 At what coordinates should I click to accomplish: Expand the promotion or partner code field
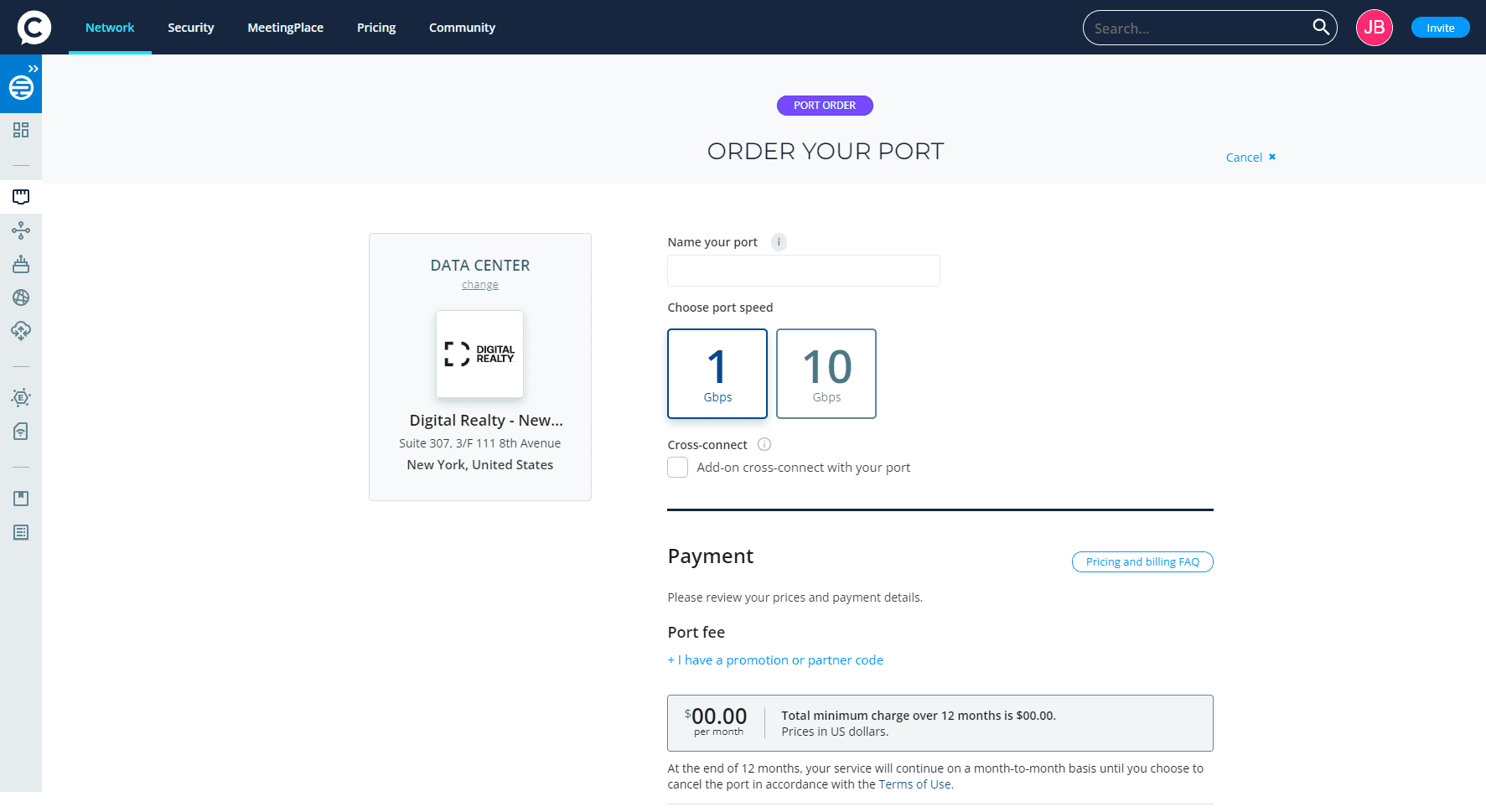point(775,660)
